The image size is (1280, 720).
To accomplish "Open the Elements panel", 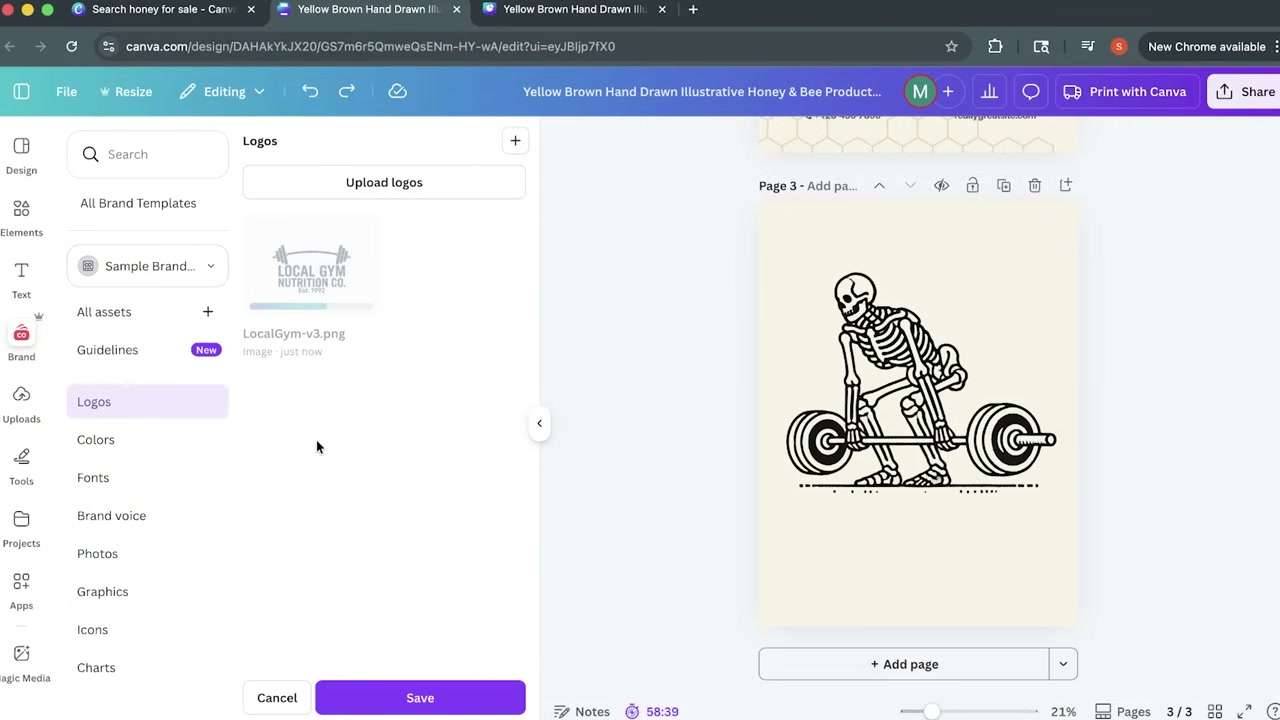I will tap(21, 217).
